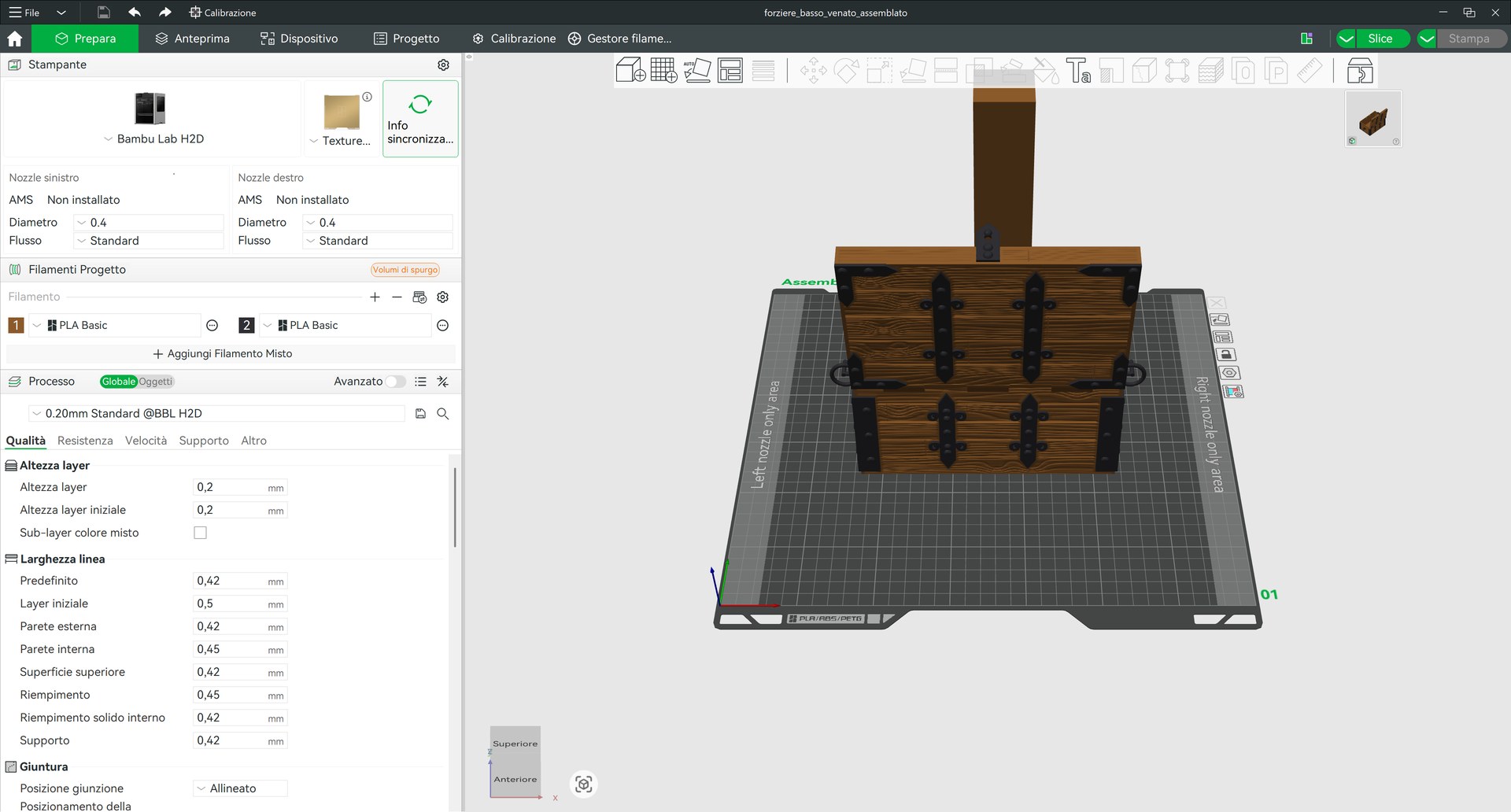1511x812 pixels.
Task: Click the plus icon to add filament
Action: pyautogui.click(x=375, y=297)
